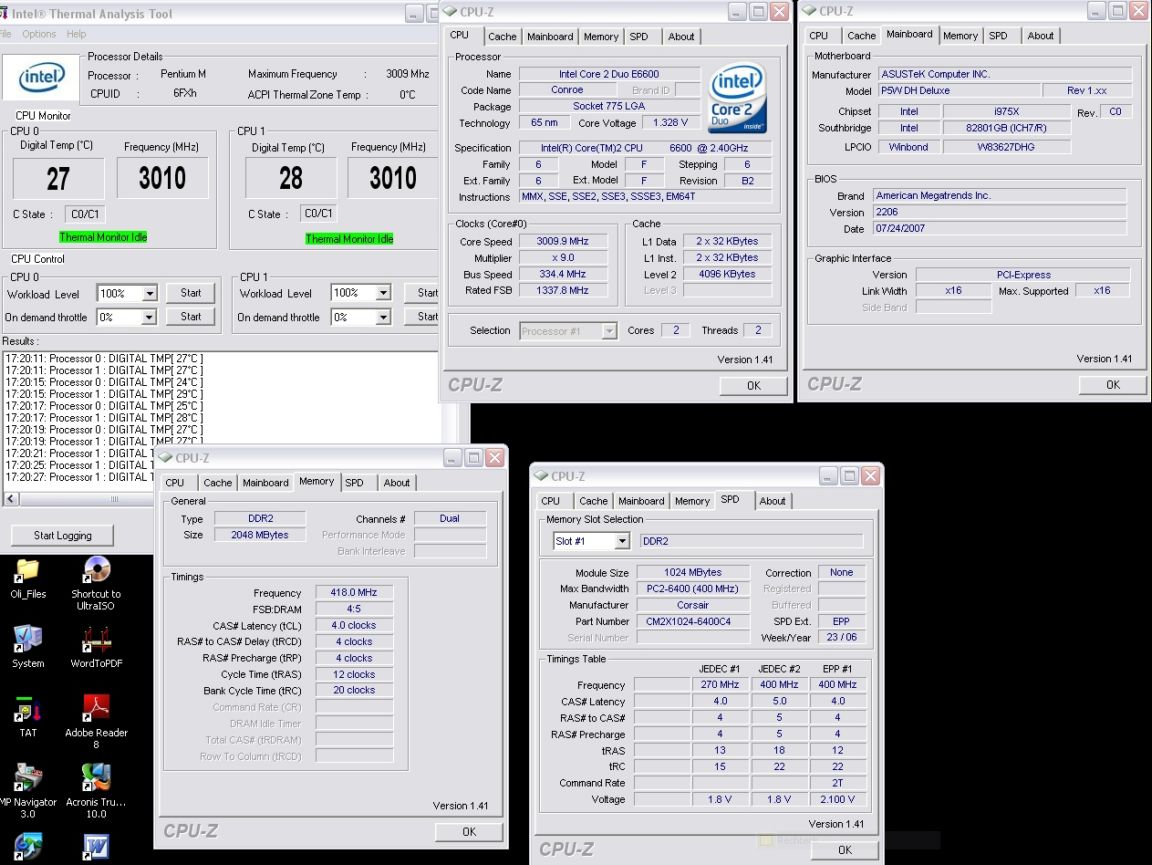Open the Oli_Files desktop folder icon
The height and width of the screenshot is (865, 1152).
coord(27,578)
